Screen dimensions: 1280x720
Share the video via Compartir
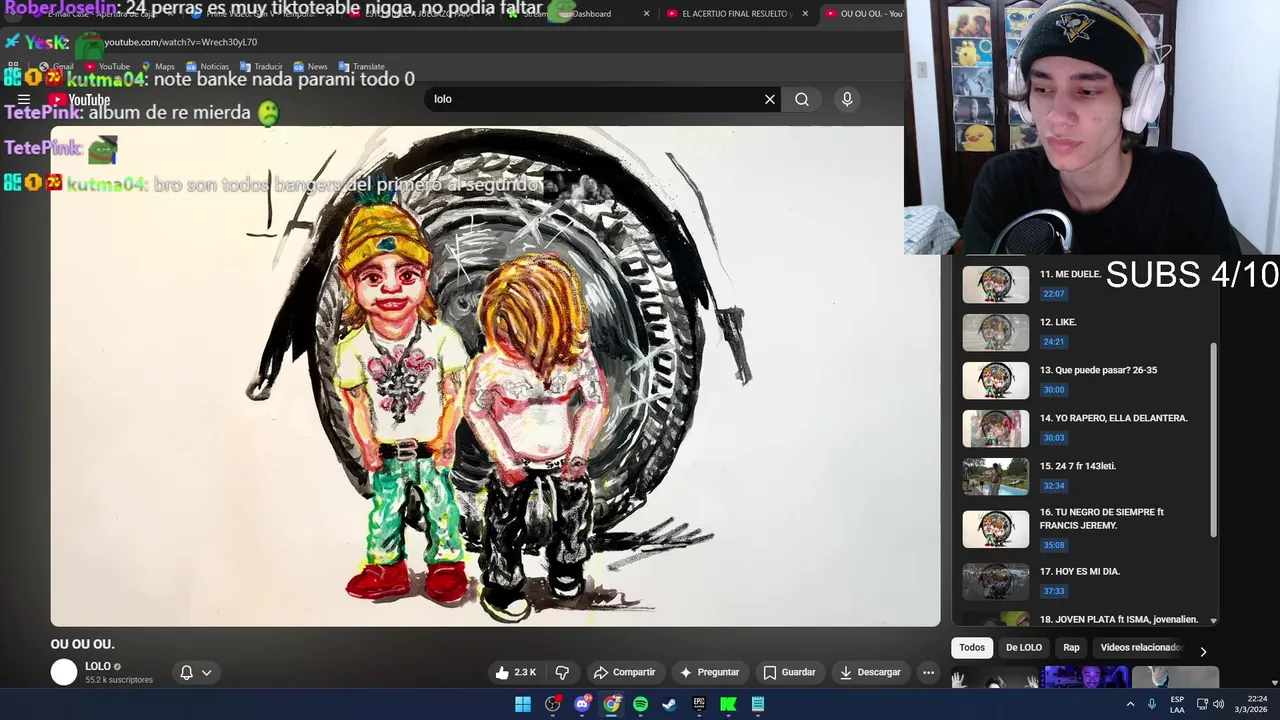625,672
